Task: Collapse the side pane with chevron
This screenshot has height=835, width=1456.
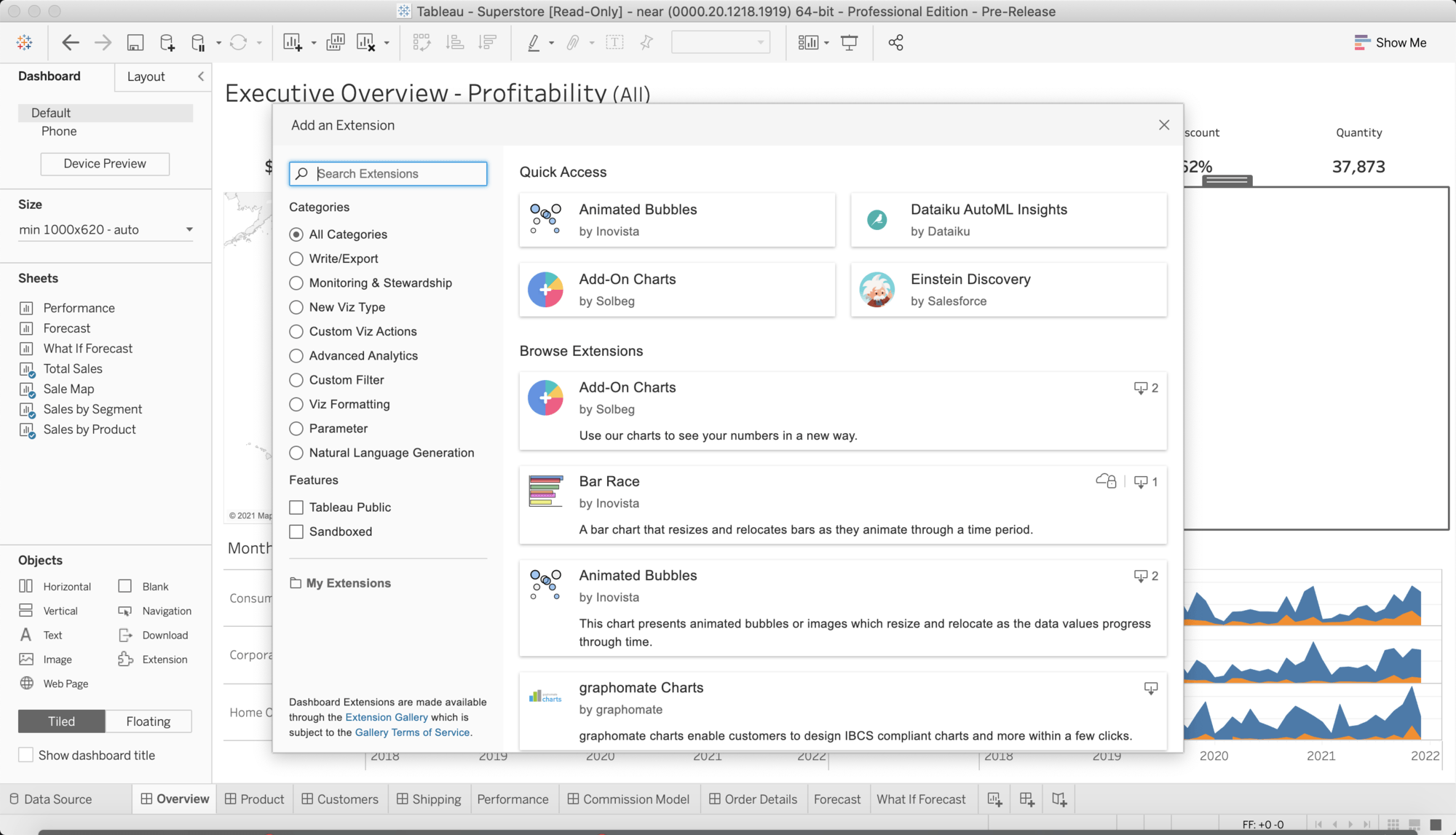Action: point(201,76)
